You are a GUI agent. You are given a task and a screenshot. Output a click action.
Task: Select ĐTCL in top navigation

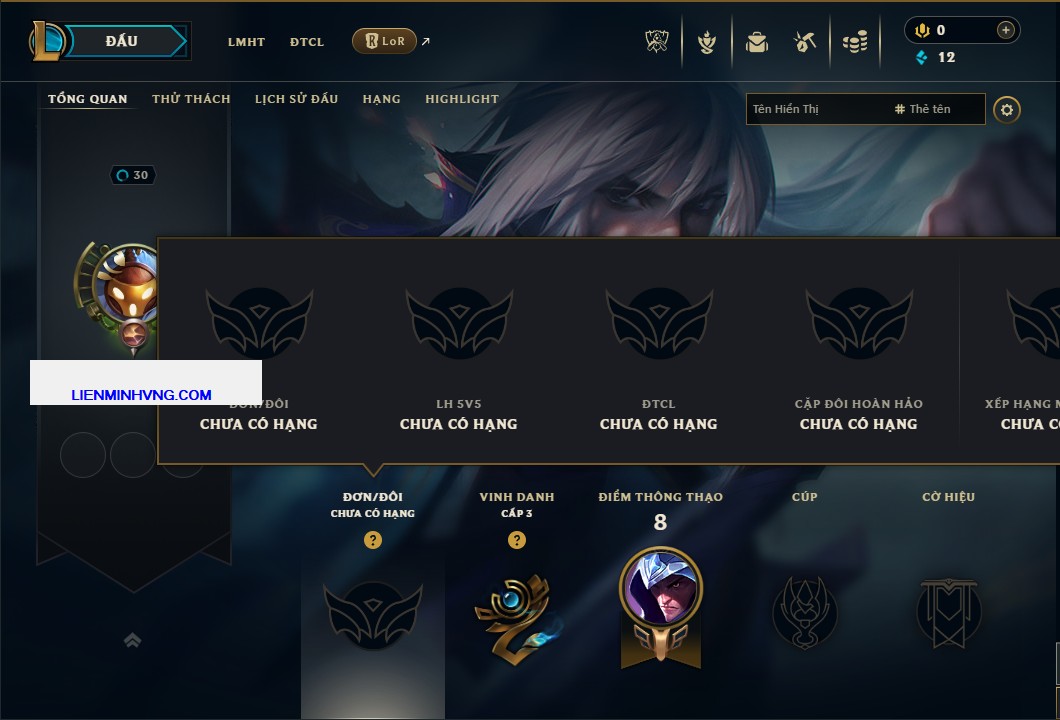[307, 42]
